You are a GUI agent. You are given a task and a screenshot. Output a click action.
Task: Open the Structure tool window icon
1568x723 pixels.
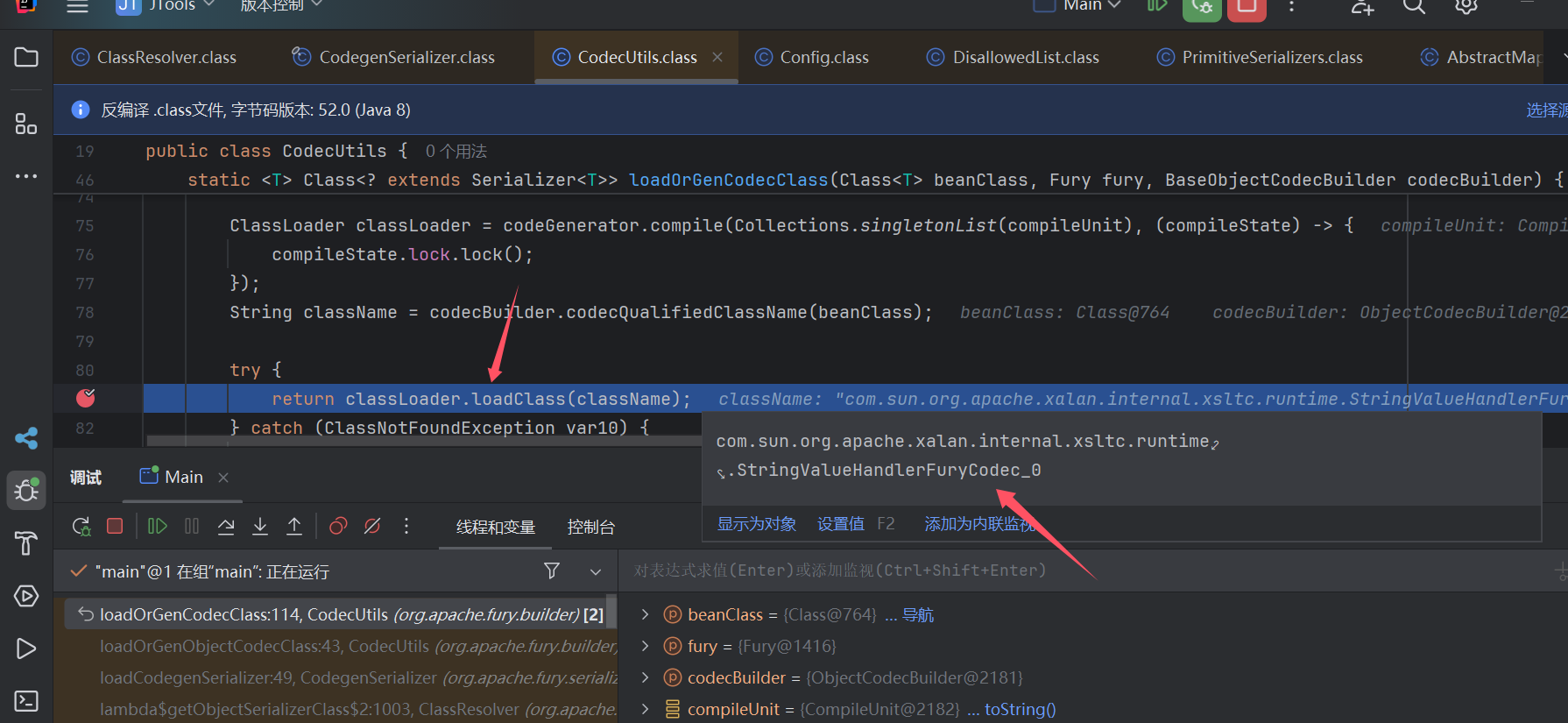pyautogui.click(x=26, y=124)
